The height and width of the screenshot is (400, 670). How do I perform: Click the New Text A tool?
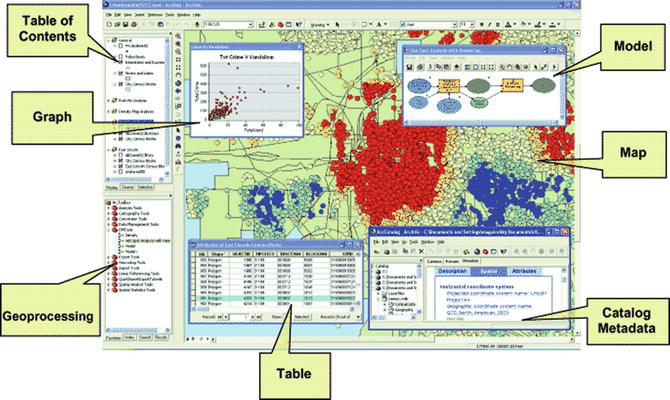379,24
